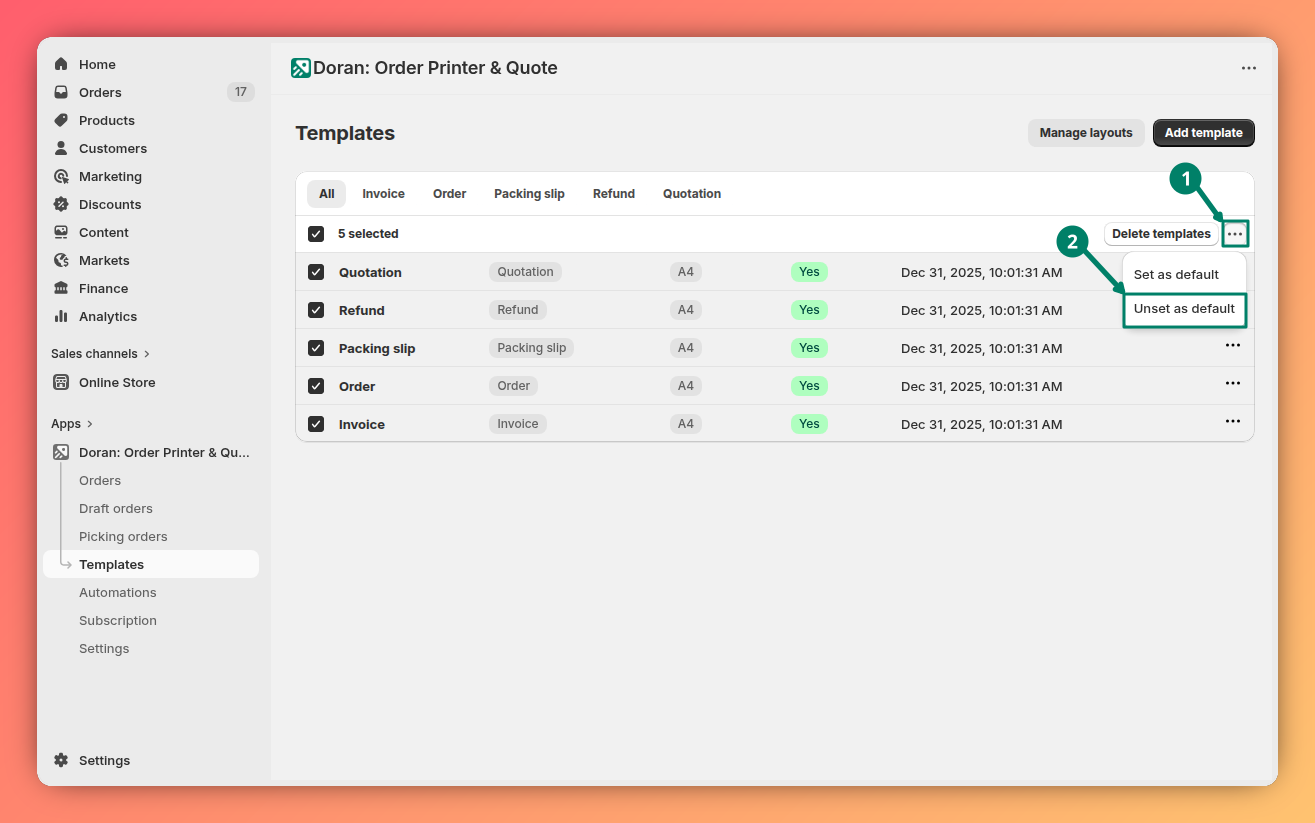This screenshot has height=823, width=1315.
Task: Uncheck the Invoice template checkbox
Action: coord(316,424)
